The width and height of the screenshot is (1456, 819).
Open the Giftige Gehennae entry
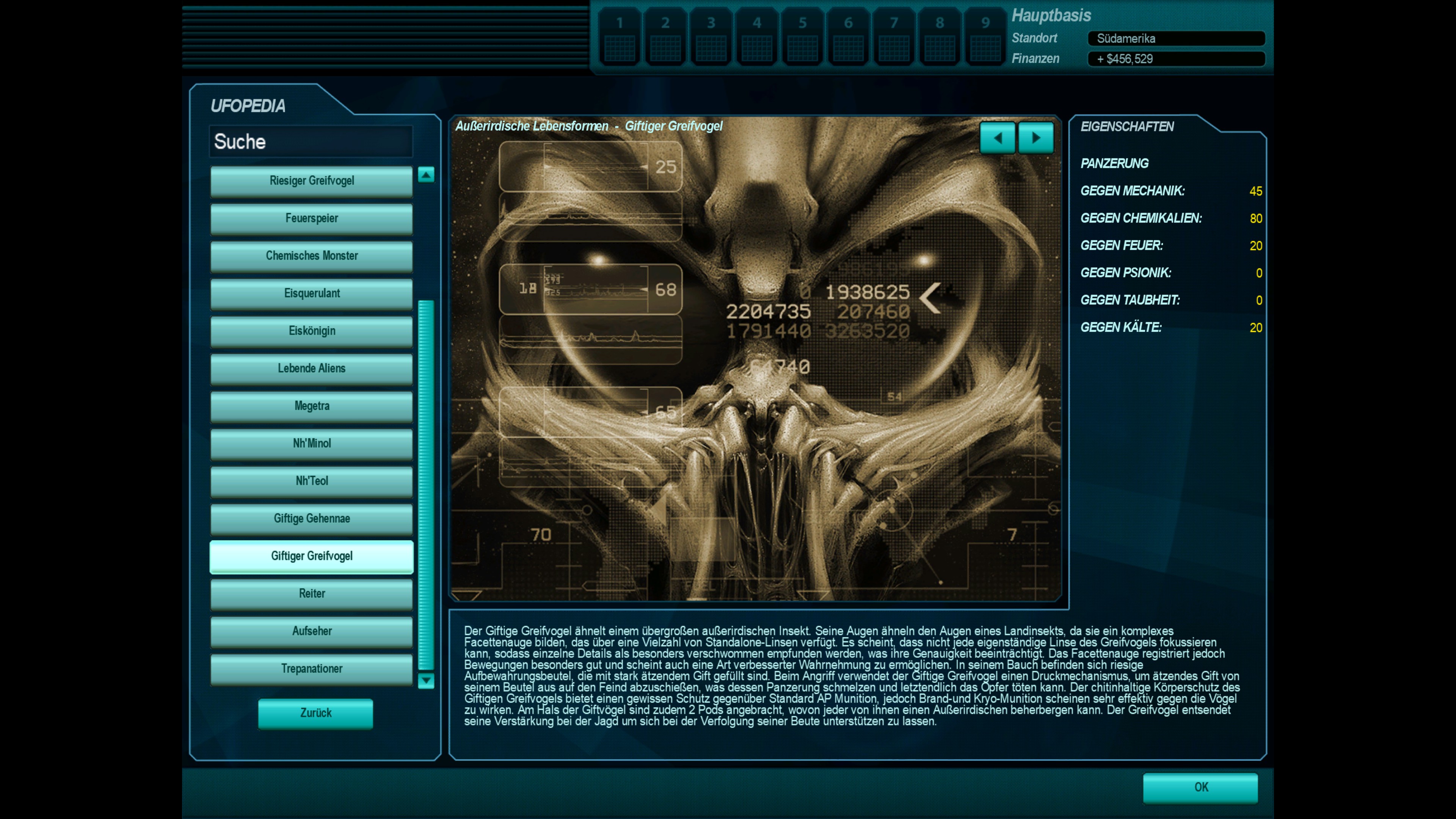(x=311, y=519)
